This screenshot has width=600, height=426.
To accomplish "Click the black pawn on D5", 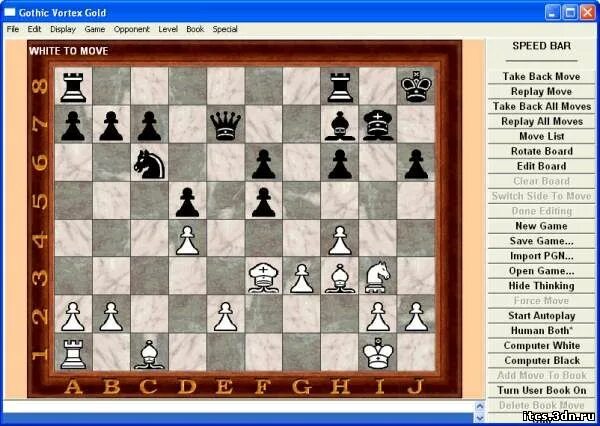I will [x=187, y=202].
